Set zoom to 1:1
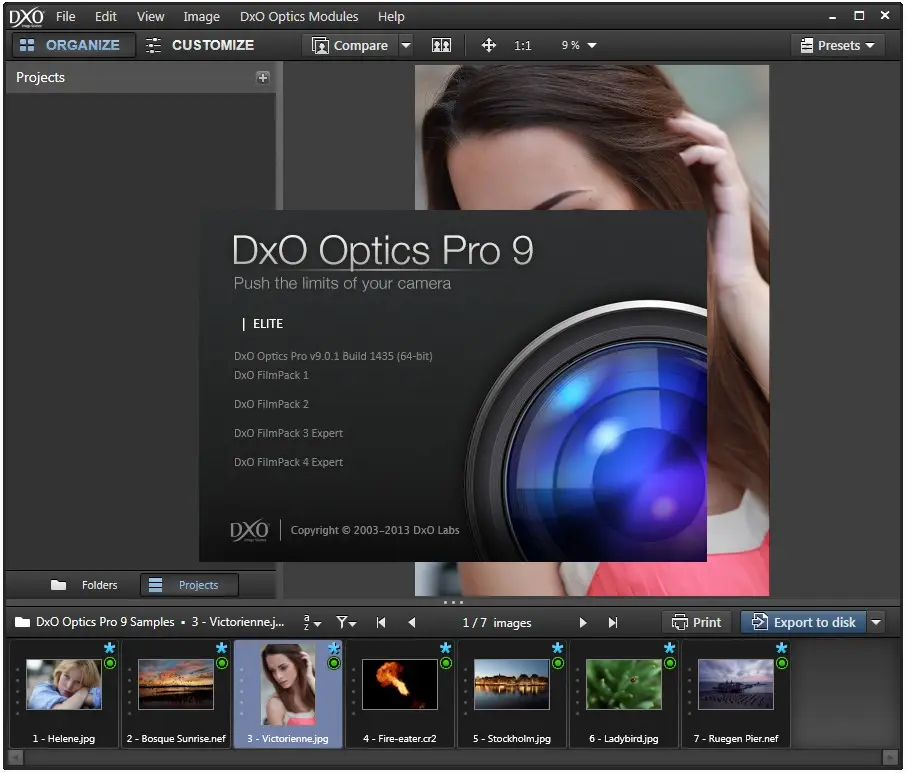 click(522, 46)
